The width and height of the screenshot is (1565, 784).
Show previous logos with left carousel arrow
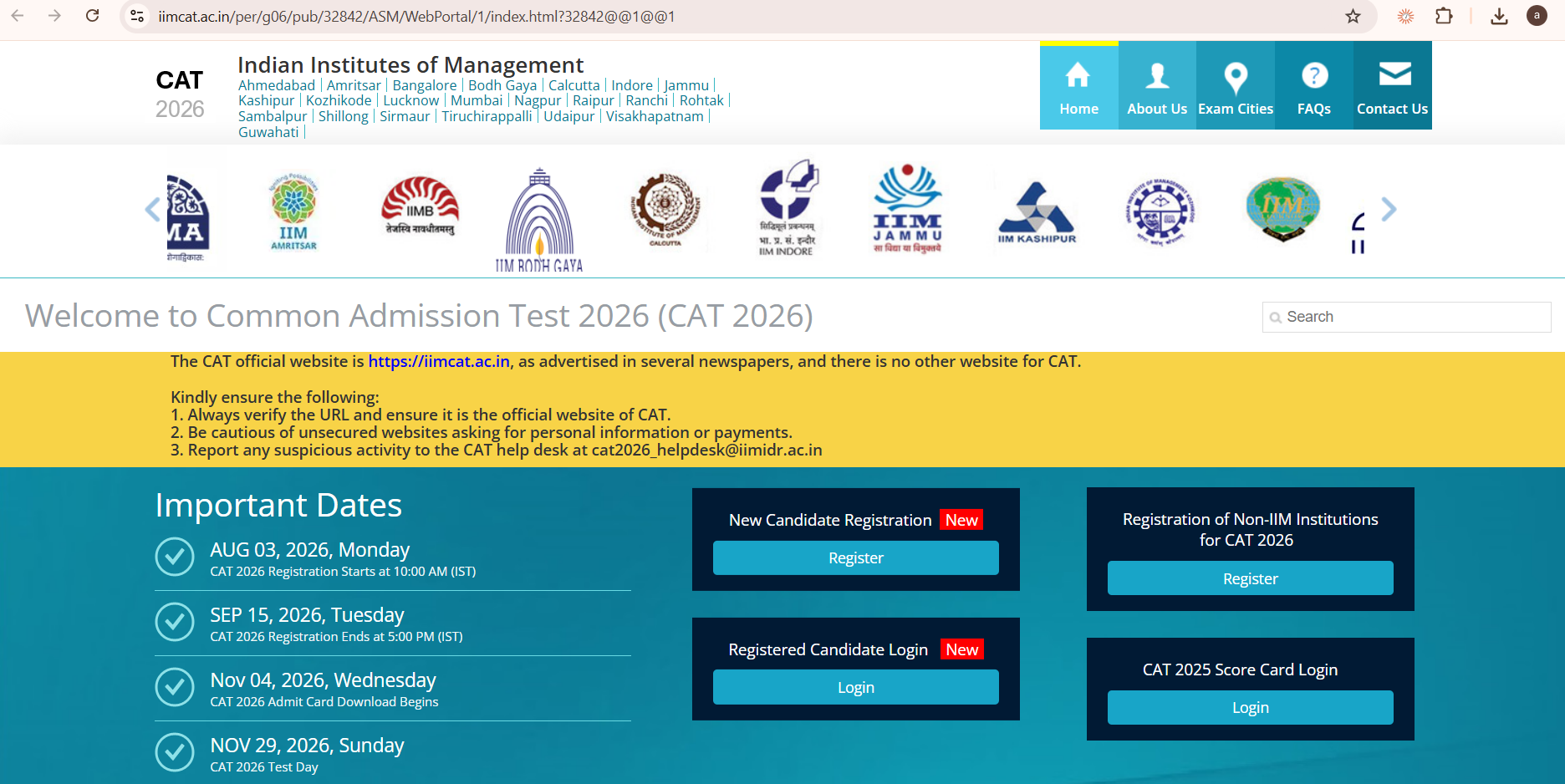click(152, 209)
